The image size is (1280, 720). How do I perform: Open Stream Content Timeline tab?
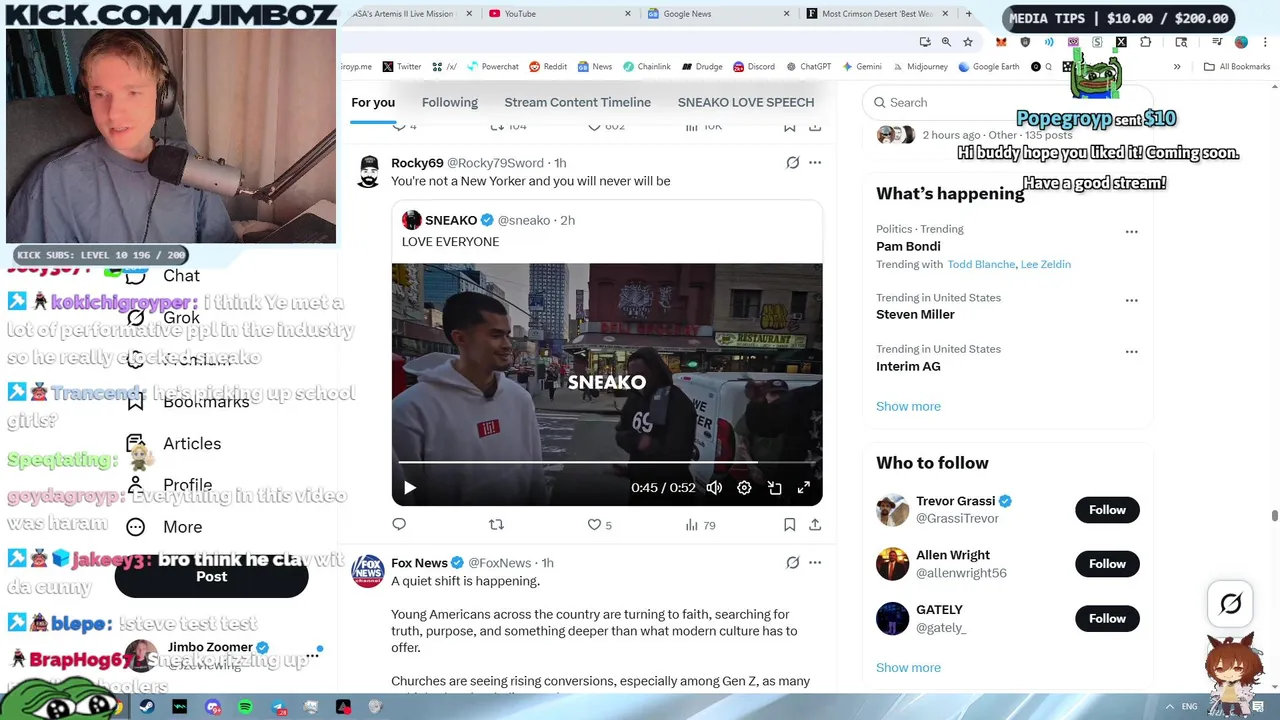(x=578, y=102)
